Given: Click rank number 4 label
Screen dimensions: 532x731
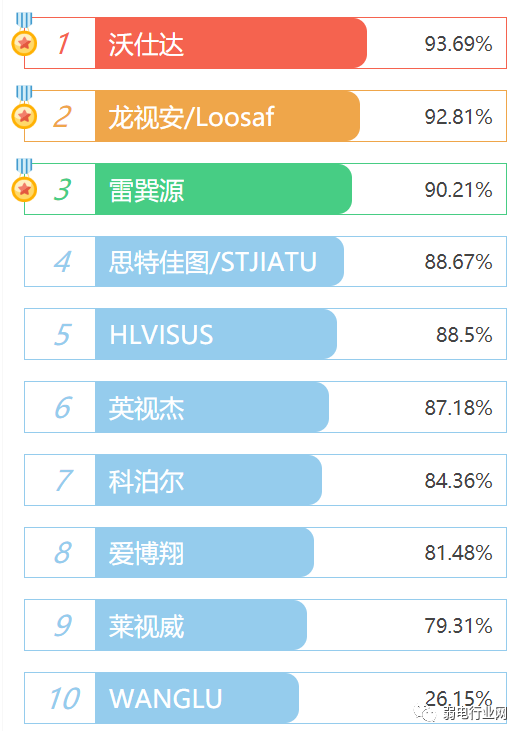Looking at the screenshot, I should pos(62,262).
